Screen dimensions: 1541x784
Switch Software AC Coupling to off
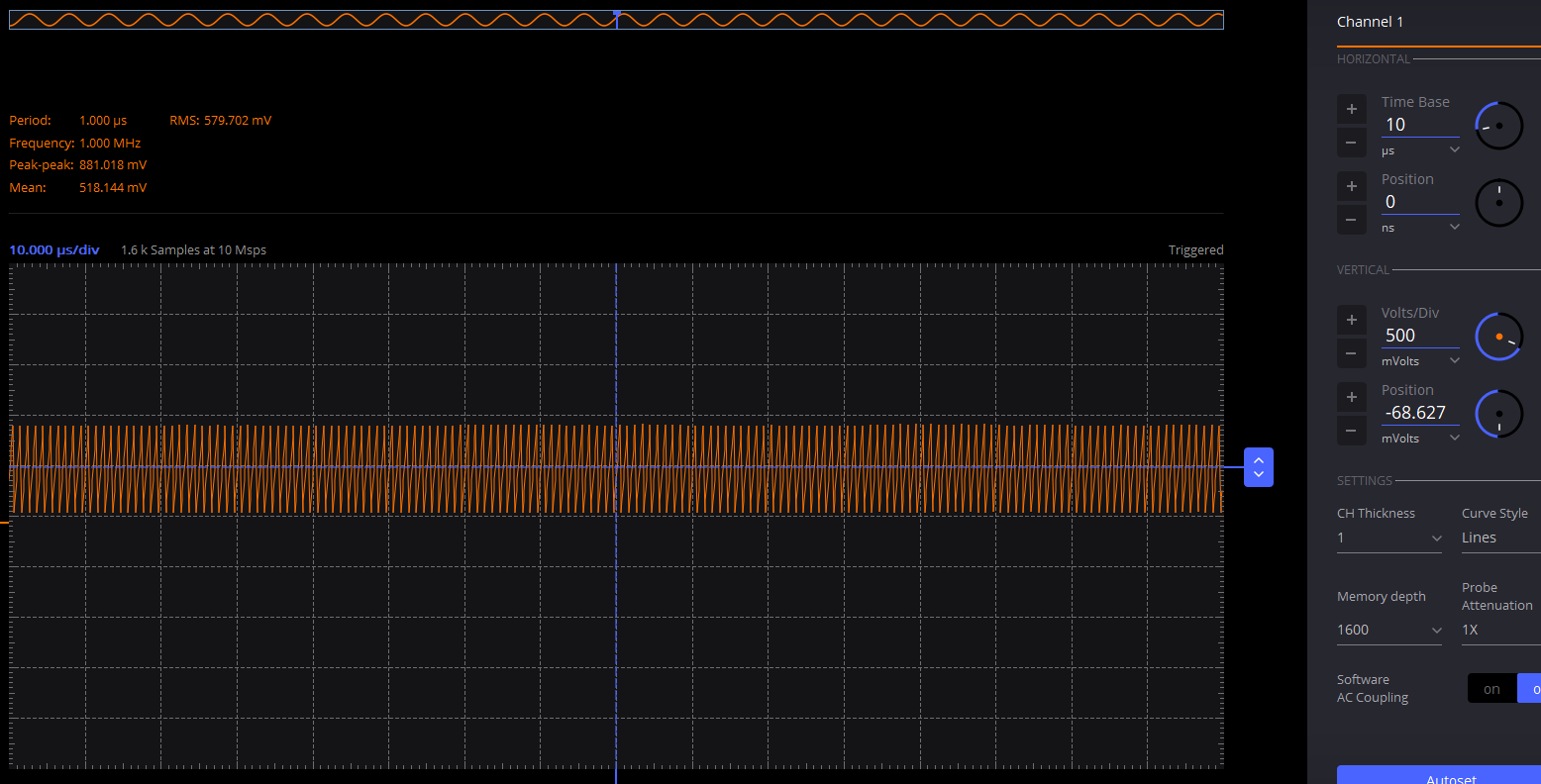click(x=1530, y=689)
